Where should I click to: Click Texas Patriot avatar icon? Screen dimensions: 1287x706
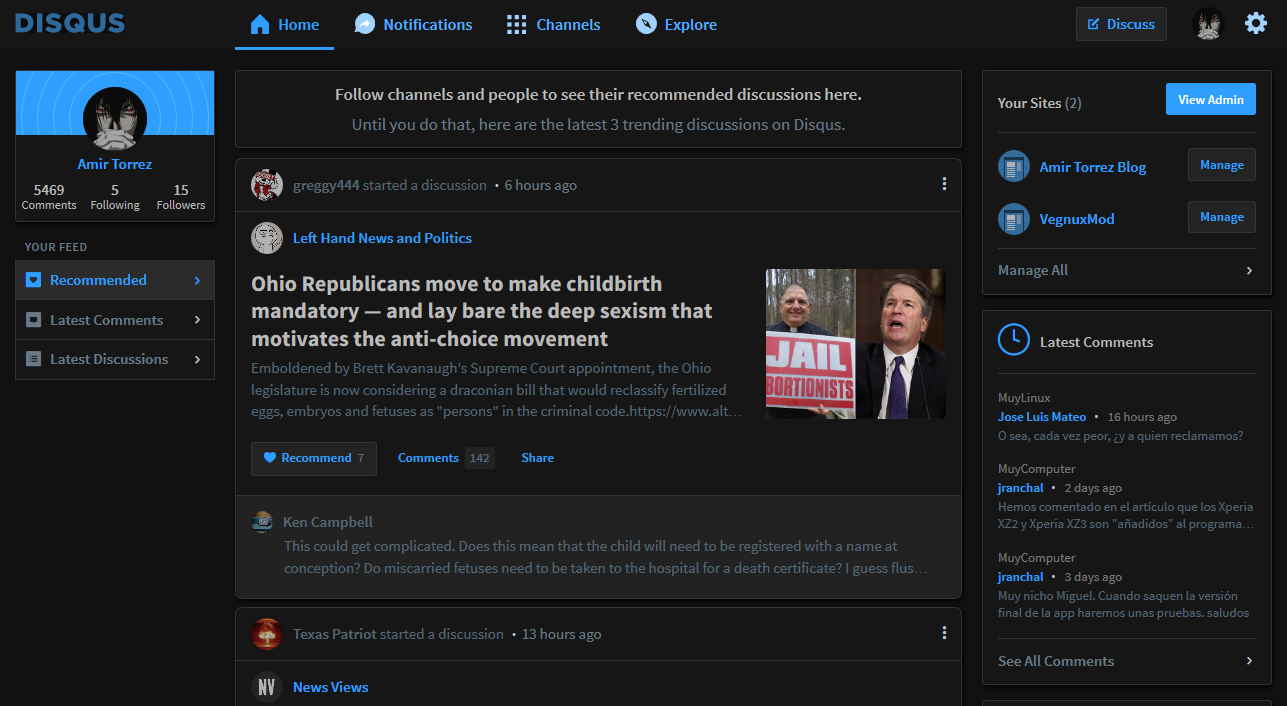coord(267,634)
